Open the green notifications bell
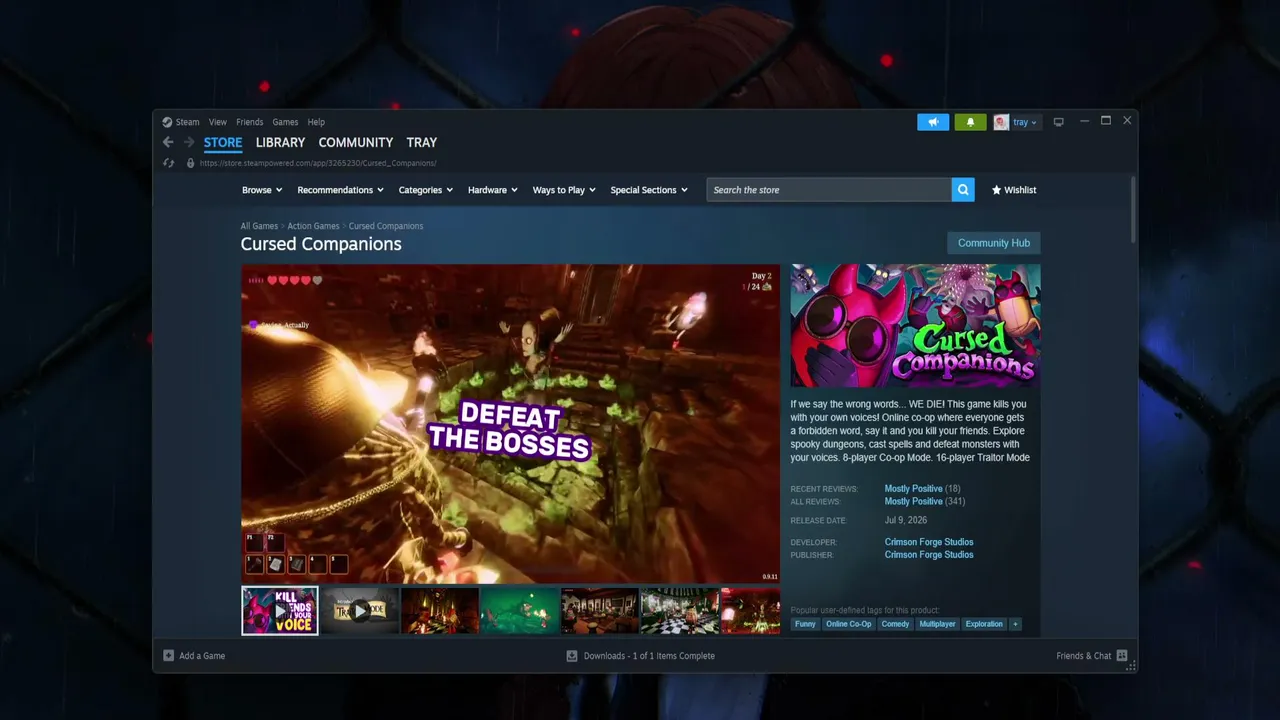 [970, 122]
